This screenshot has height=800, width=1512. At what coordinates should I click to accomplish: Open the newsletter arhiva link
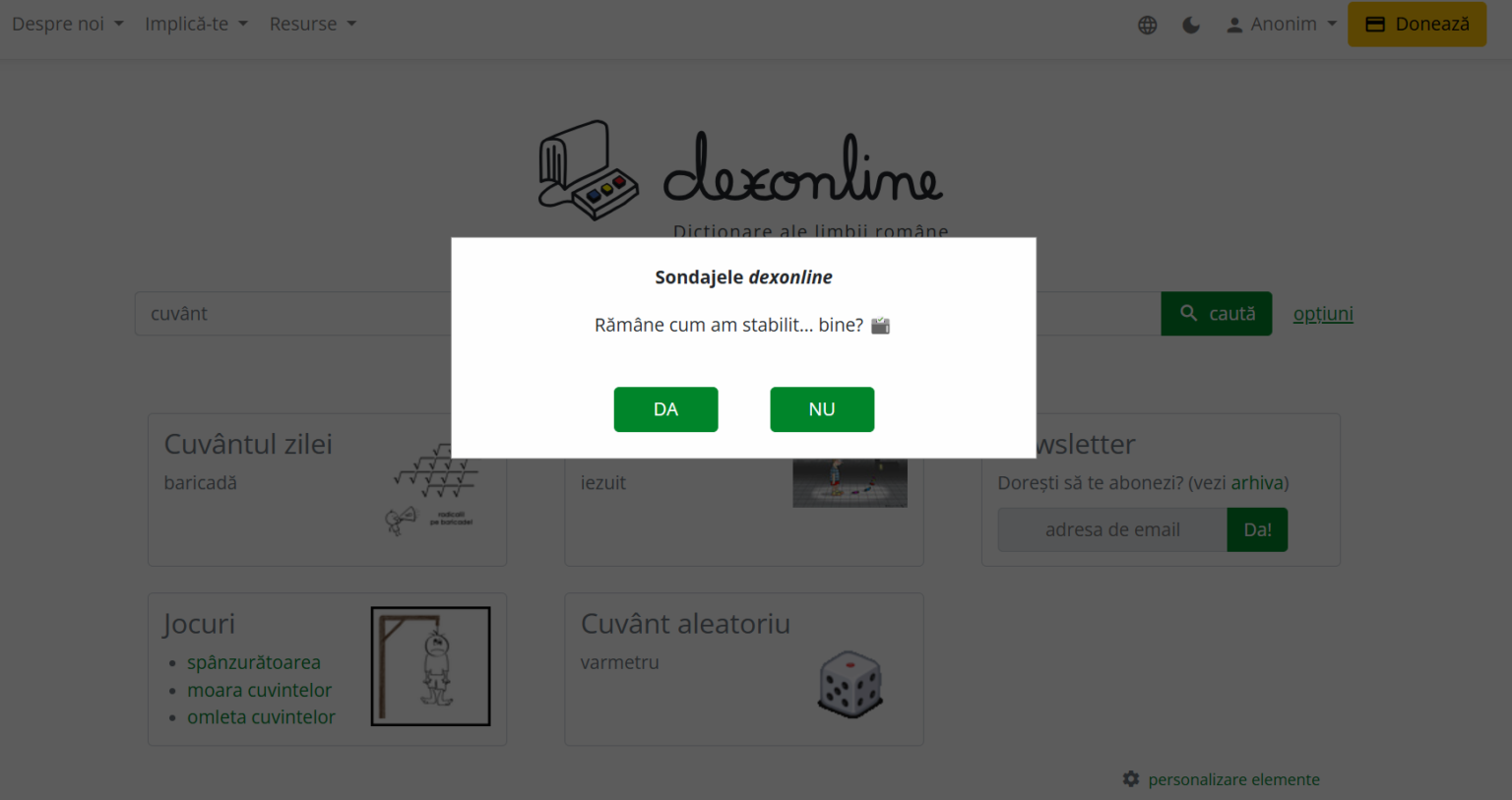(1257, 483)
